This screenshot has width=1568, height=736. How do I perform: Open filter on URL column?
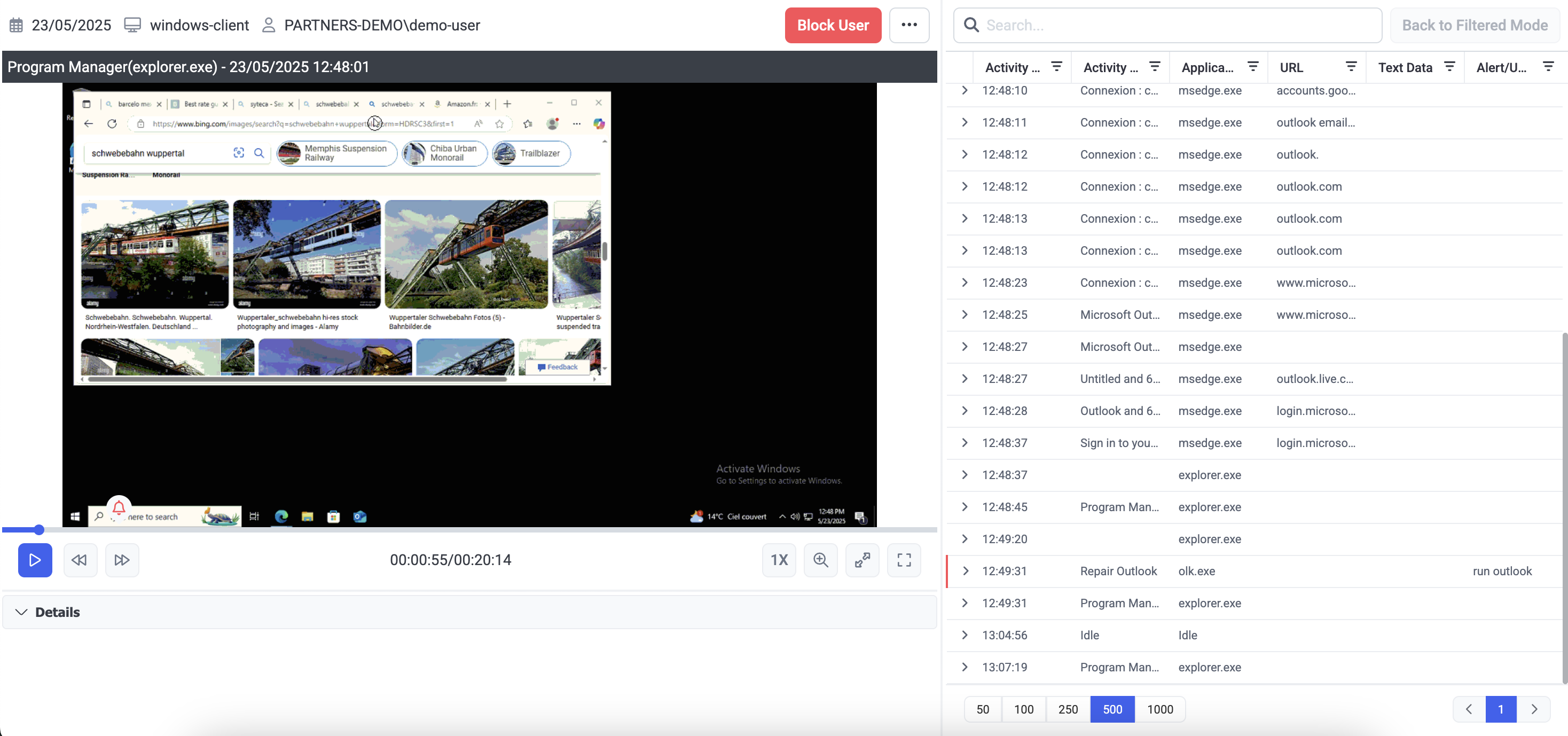[1351, 66]
